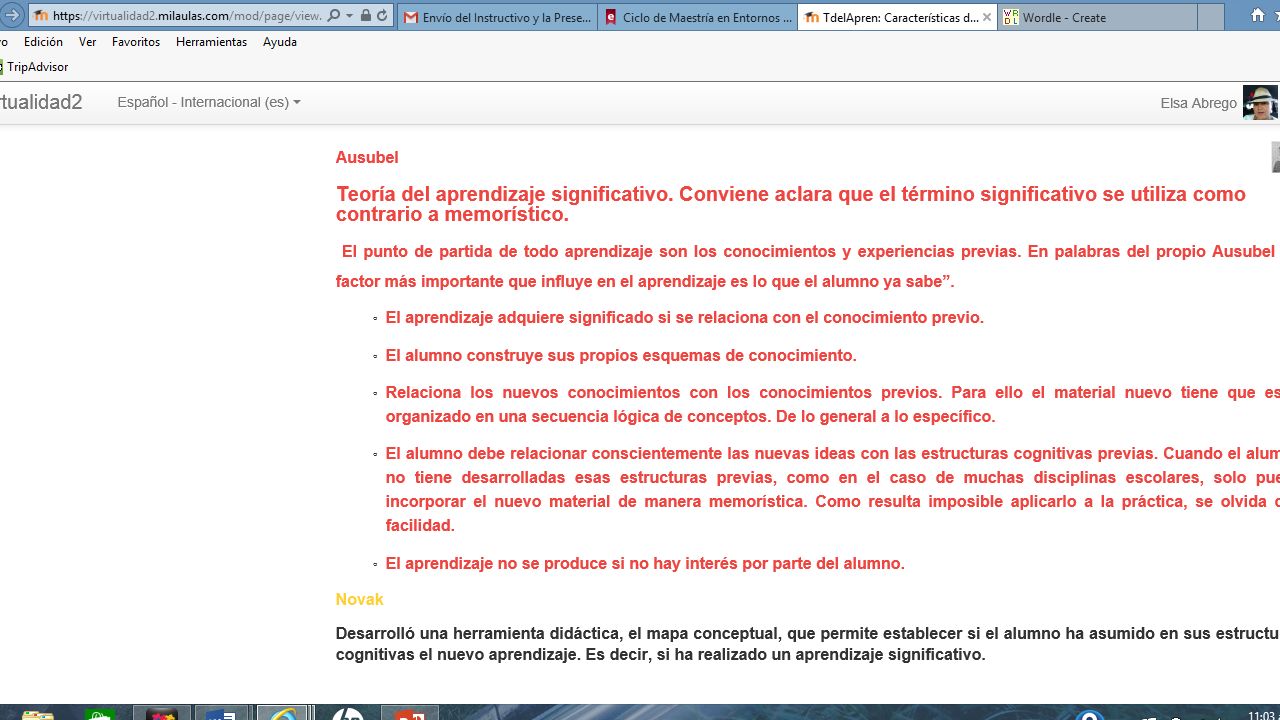Open the address bar dropdown arrow
Screen dimensions: 1280x720
coord(349,16)
